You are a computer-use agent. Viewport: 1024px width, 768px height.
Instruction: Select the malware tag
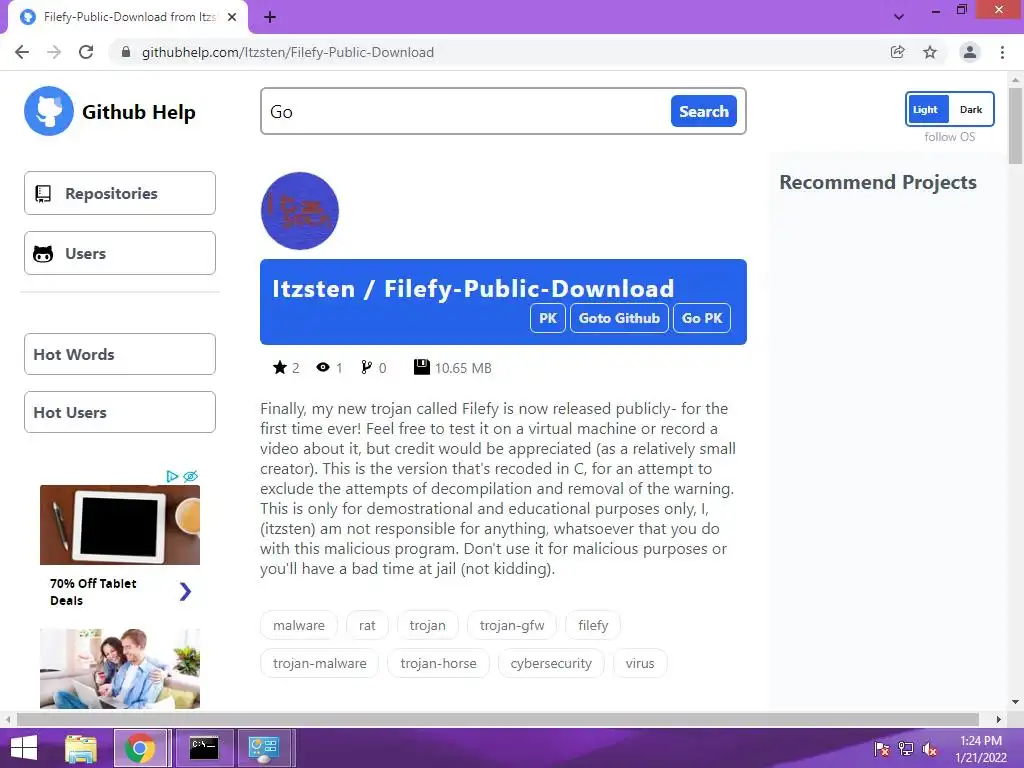[298, 625]
